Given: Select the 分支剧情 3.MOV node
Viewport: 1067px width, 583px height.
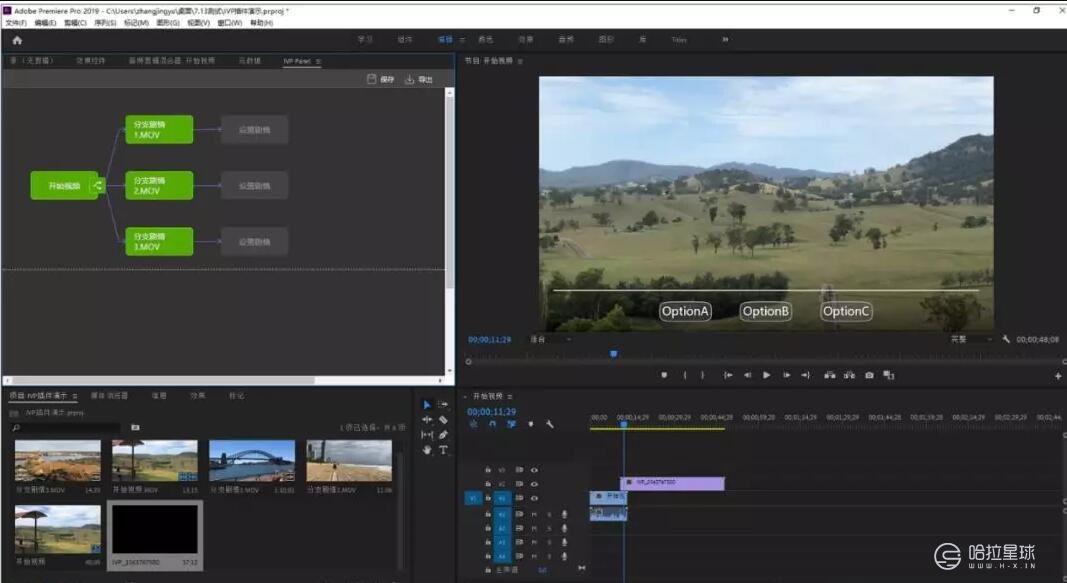Looking at the screenshot, I should (159, 241).
